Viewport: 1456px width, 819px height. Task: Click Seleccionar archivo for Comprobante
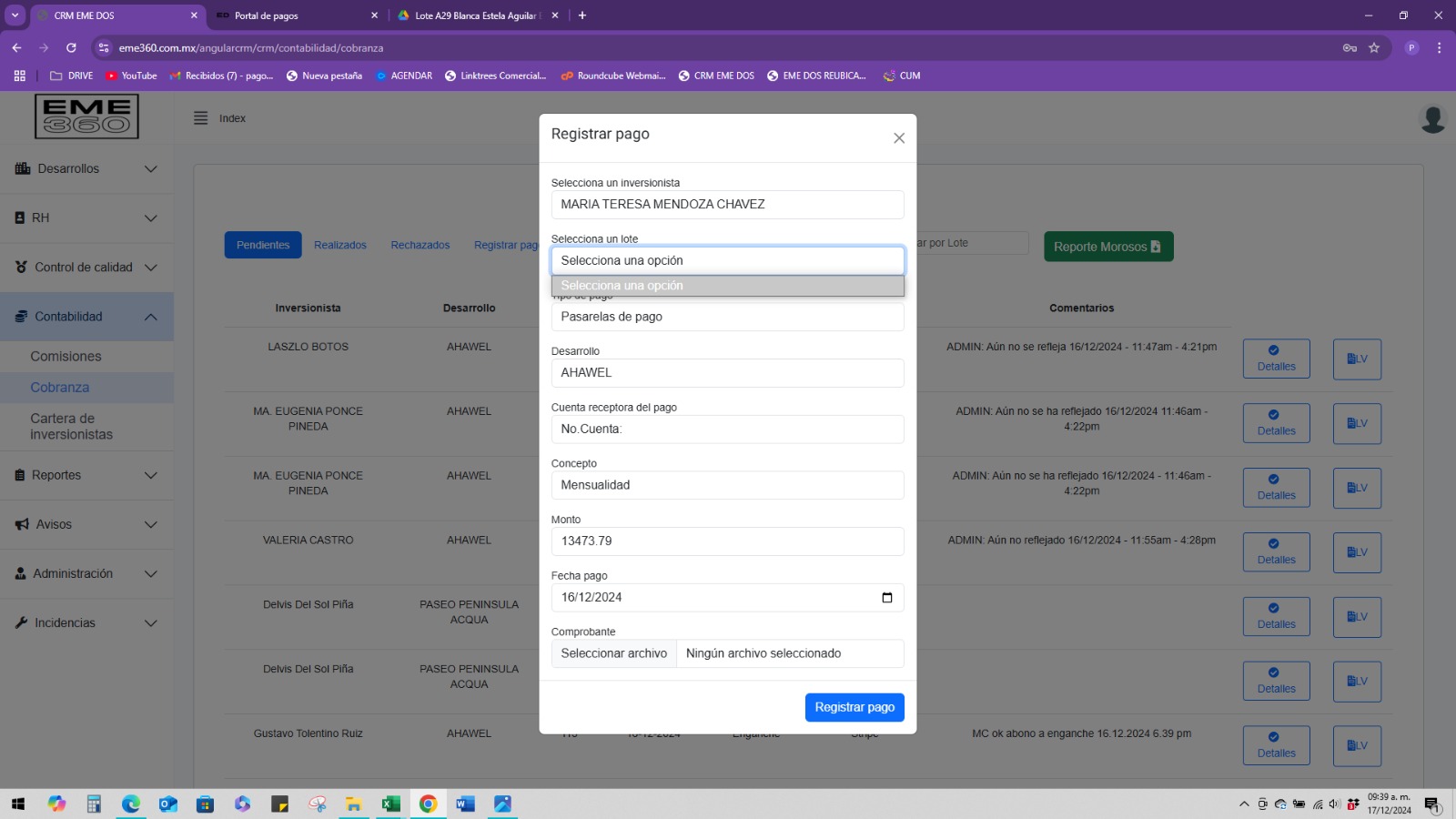tap(614, 653)
